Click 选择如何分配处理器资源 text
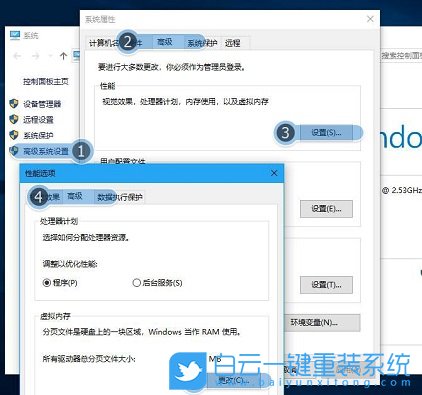Image resolution: width=422 pixels, height=395 pixels. coord(86,238)
